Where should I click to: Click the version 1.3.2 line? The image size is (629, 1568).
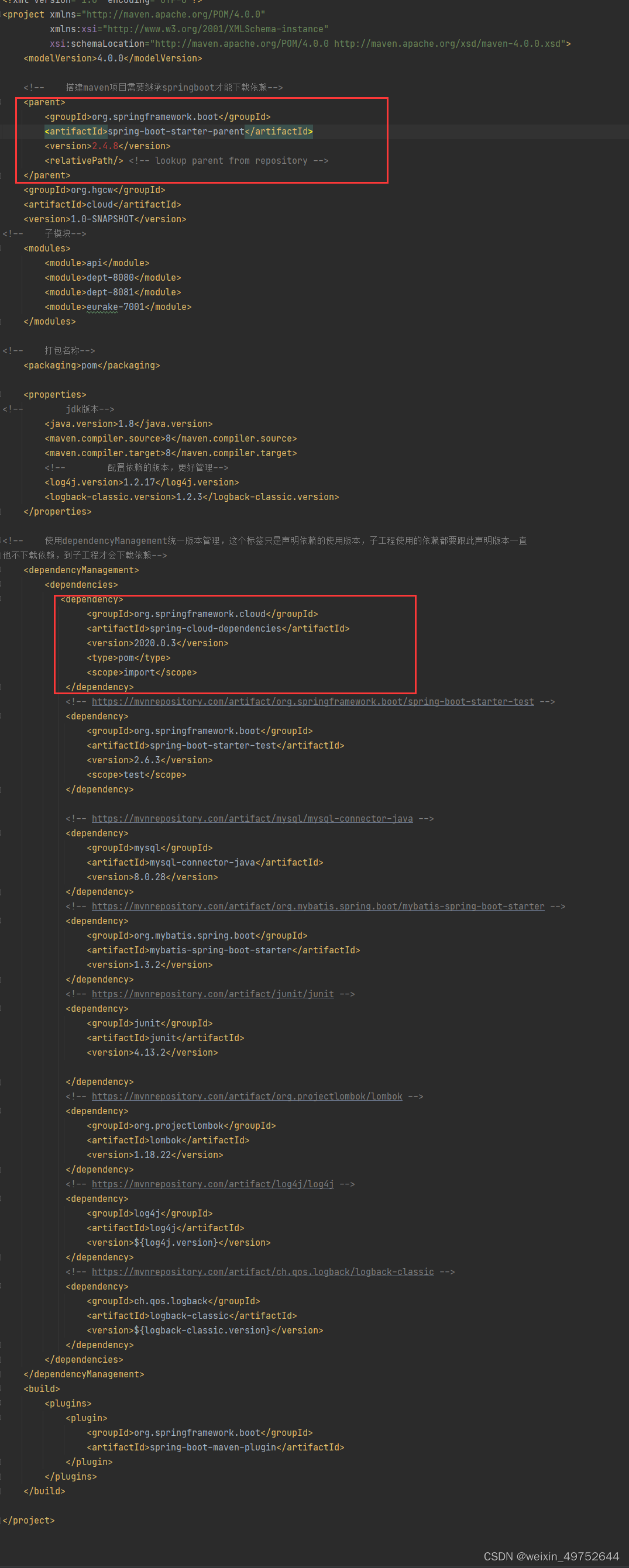[150, 964]
